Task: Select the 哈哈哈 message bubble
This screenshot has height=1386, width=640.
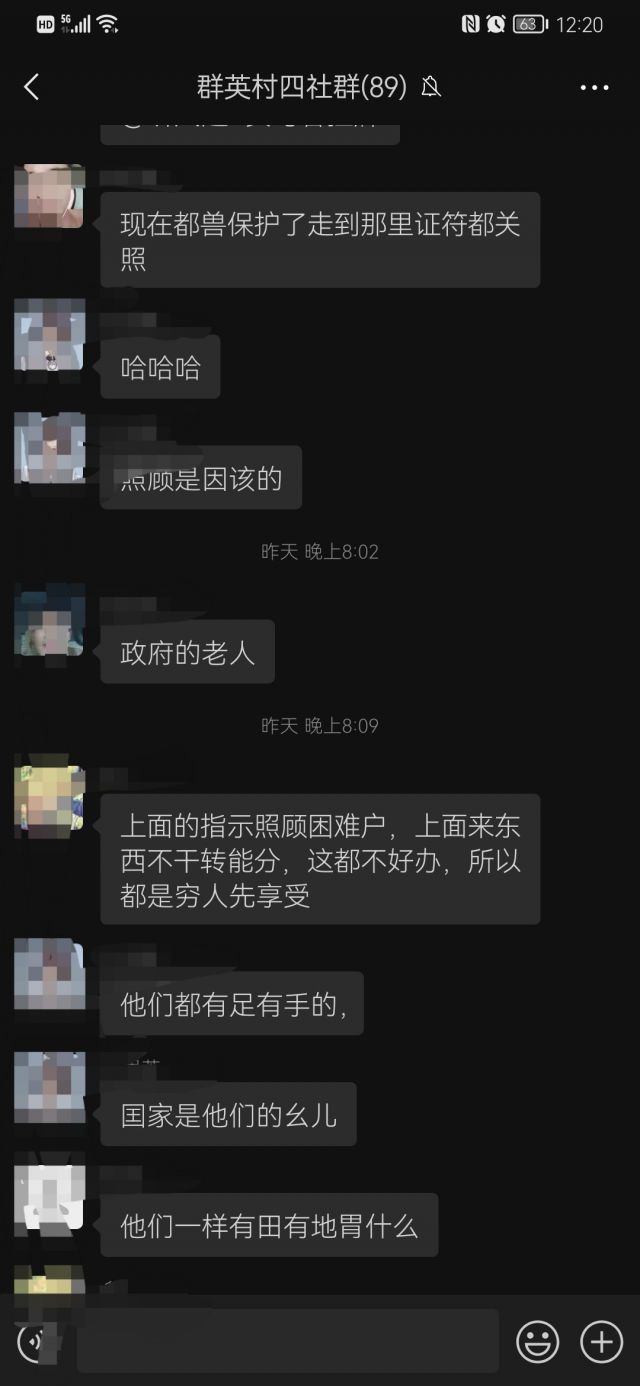Action: tap(160, 368)
